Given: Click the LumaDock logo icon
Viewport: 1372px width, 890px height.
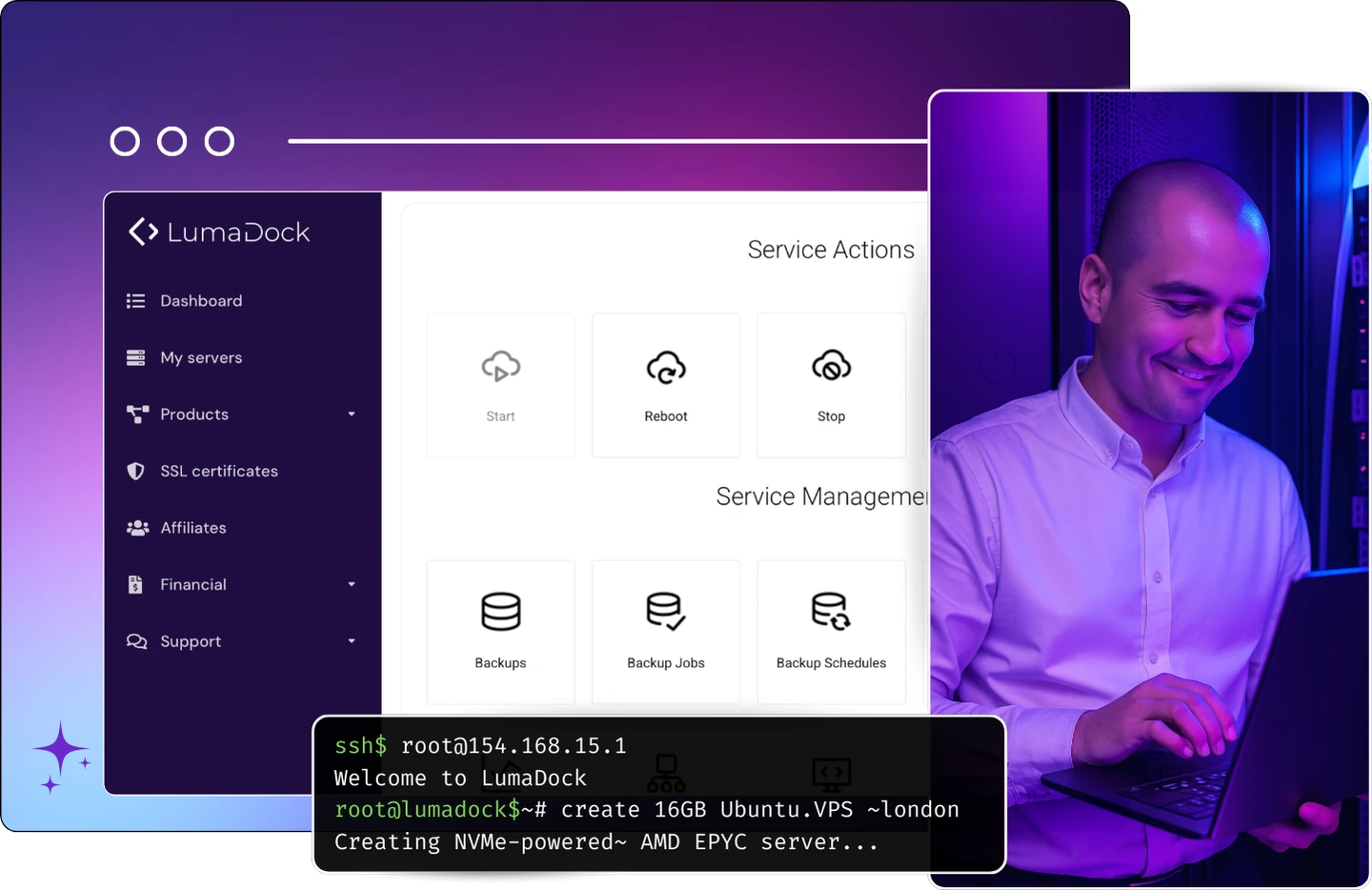Looking at the screenshot, I should tap(142, 231).
